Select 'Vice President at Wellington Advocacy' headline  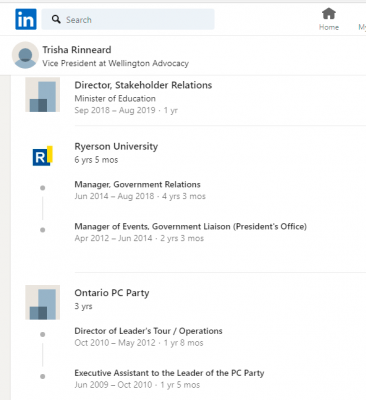[115, 63]
